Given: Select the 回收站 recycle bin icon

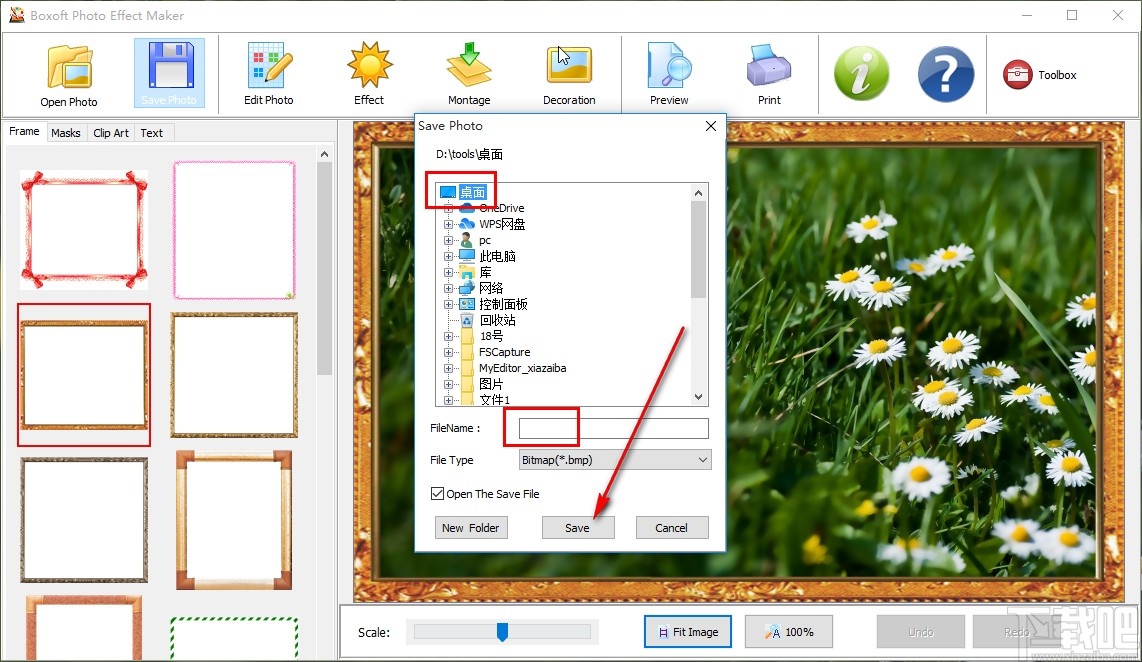Looking at the screenshot, I should click(467, 320).
